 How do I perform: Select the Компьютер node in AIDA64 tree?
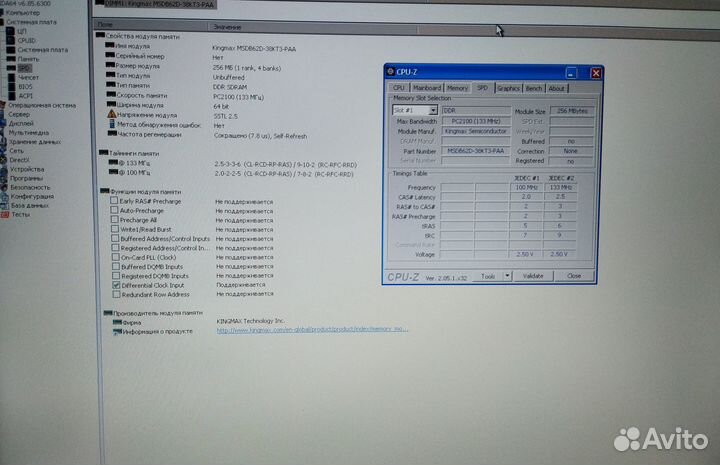(22, 13)
